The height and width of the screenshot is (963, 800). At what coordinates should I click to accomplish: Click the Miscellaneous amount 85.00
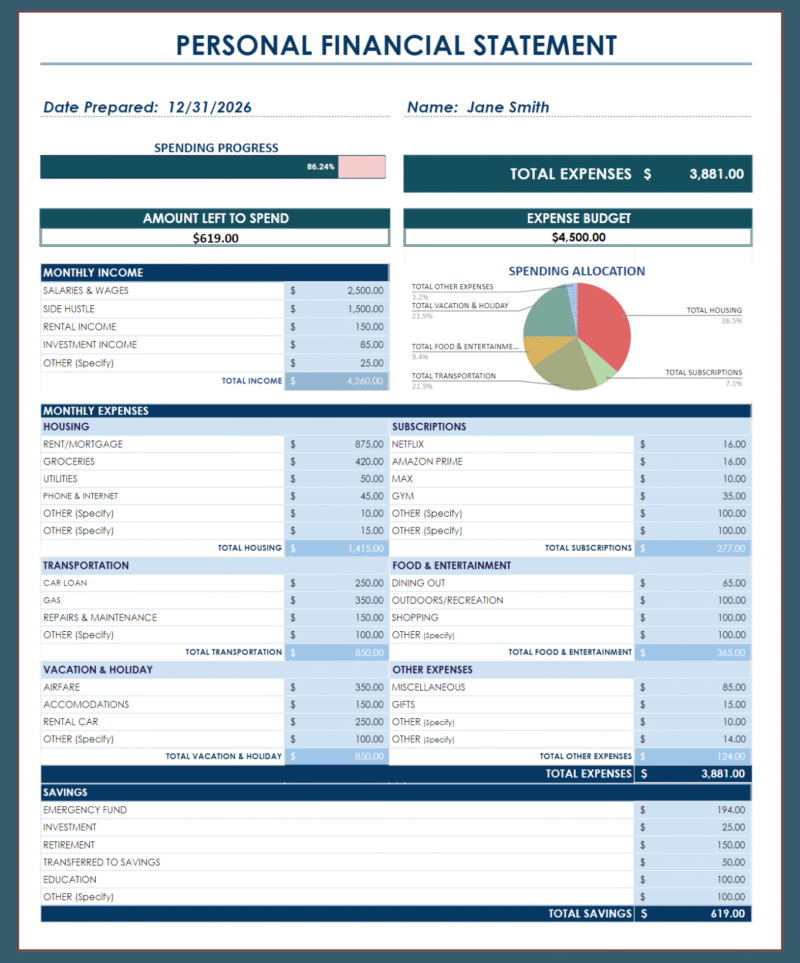click(x=693, y=687)
